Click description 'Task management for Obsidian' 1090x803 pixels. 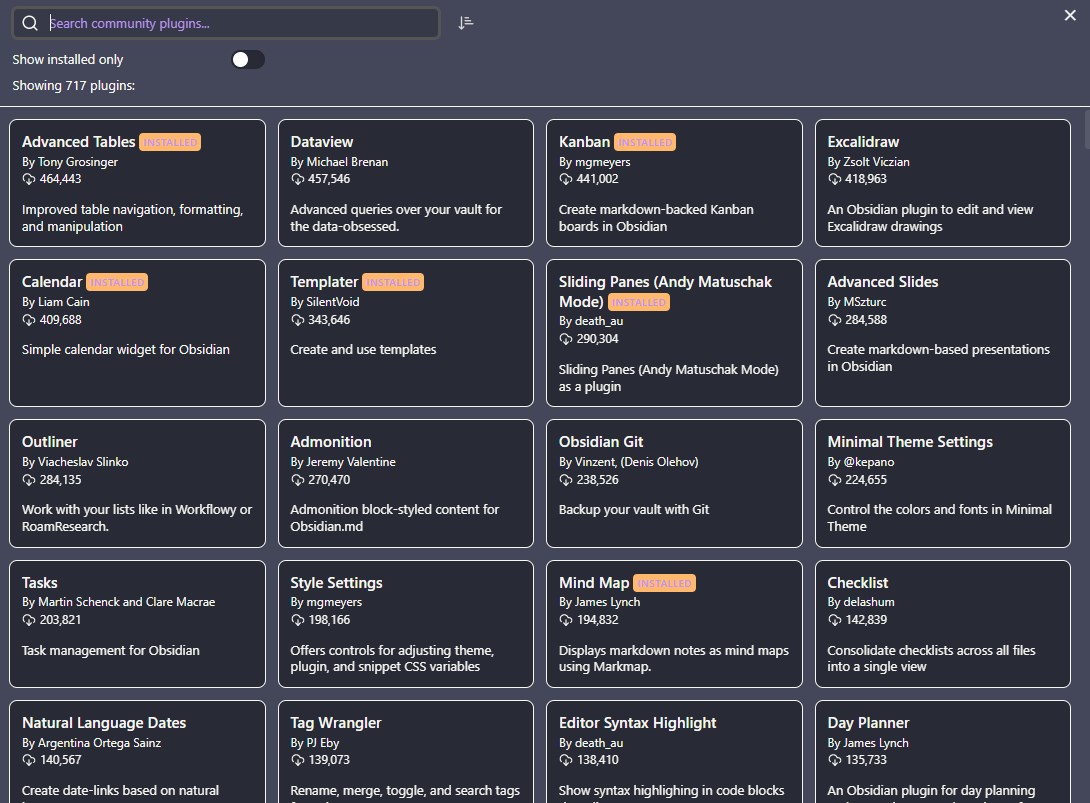[111, 651]
